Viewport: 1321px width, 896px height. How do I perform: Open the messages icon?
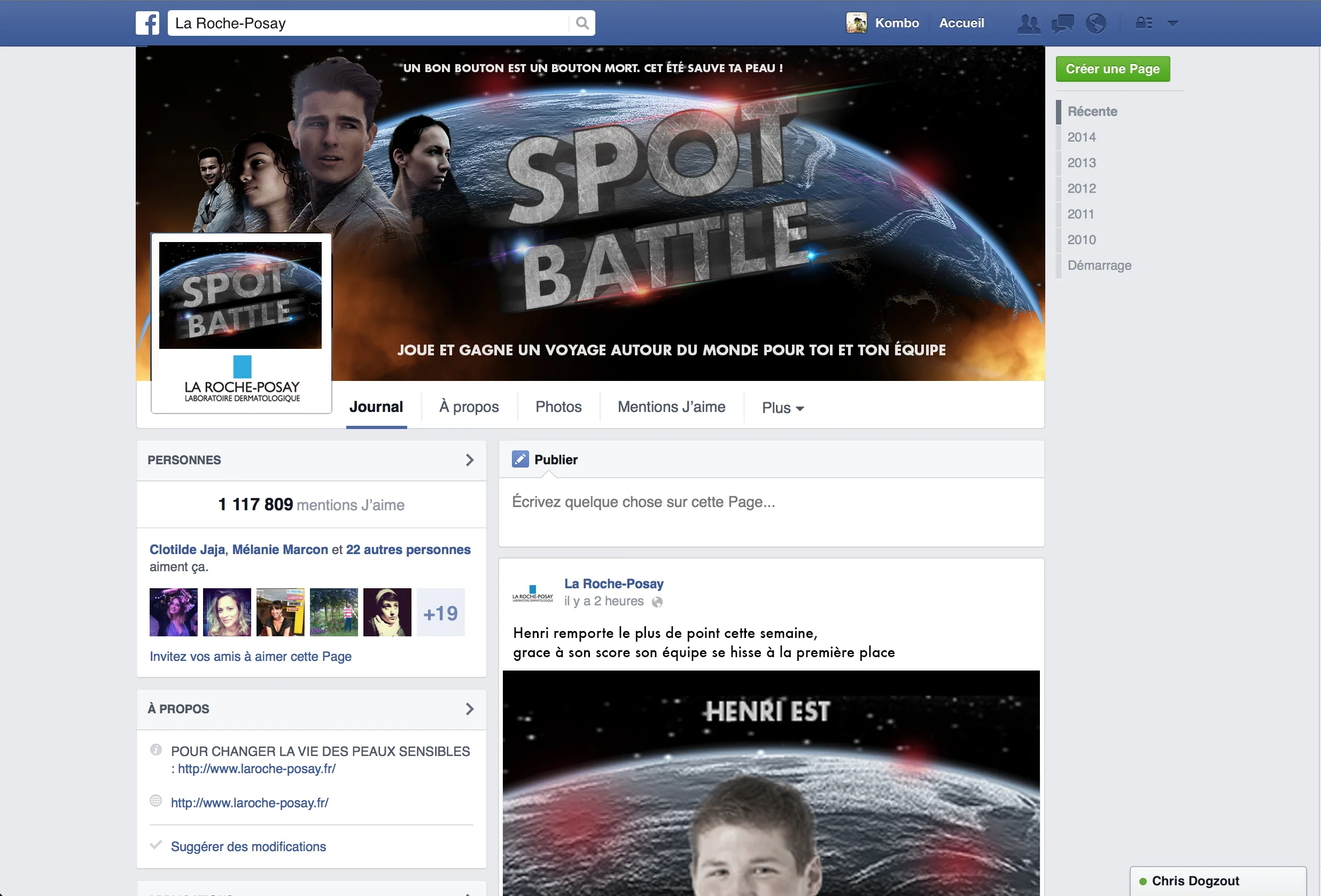click(x=1062, y=24)
